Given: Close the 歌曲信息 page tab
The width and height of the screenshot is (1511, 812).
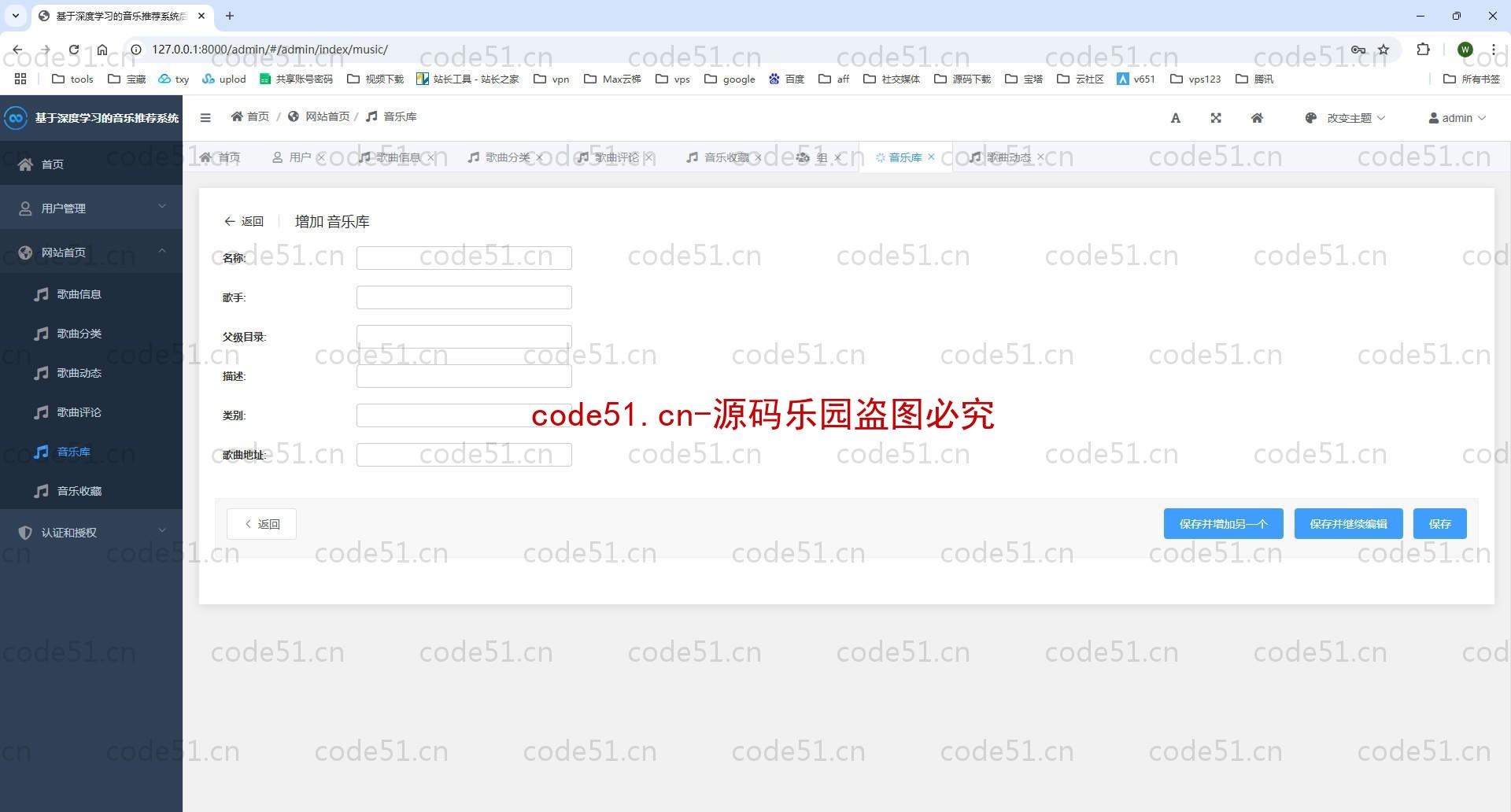Looking at the screenshot, I should [430, 157].
